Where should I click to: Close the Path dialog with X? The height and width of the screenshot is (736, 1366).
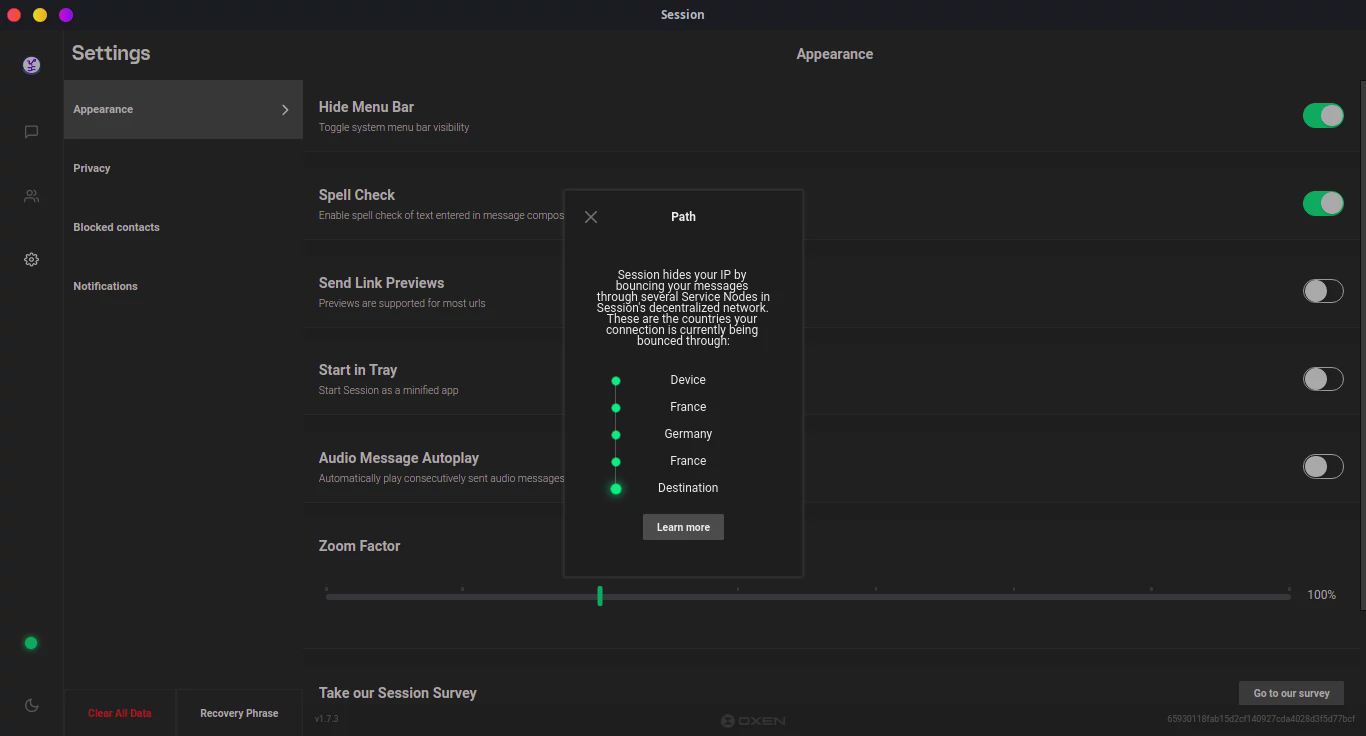tap(591, 217)
